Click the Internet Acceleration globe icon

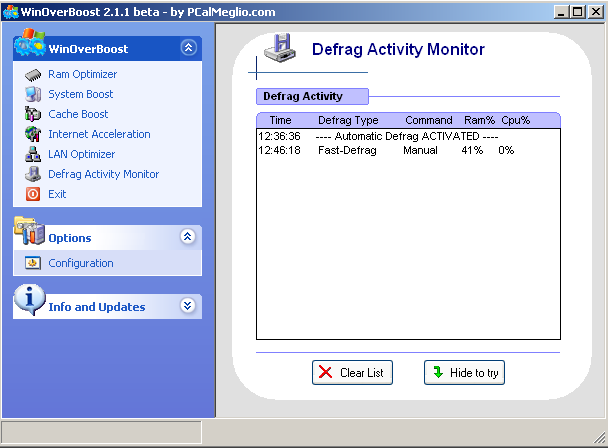(33, 134)
